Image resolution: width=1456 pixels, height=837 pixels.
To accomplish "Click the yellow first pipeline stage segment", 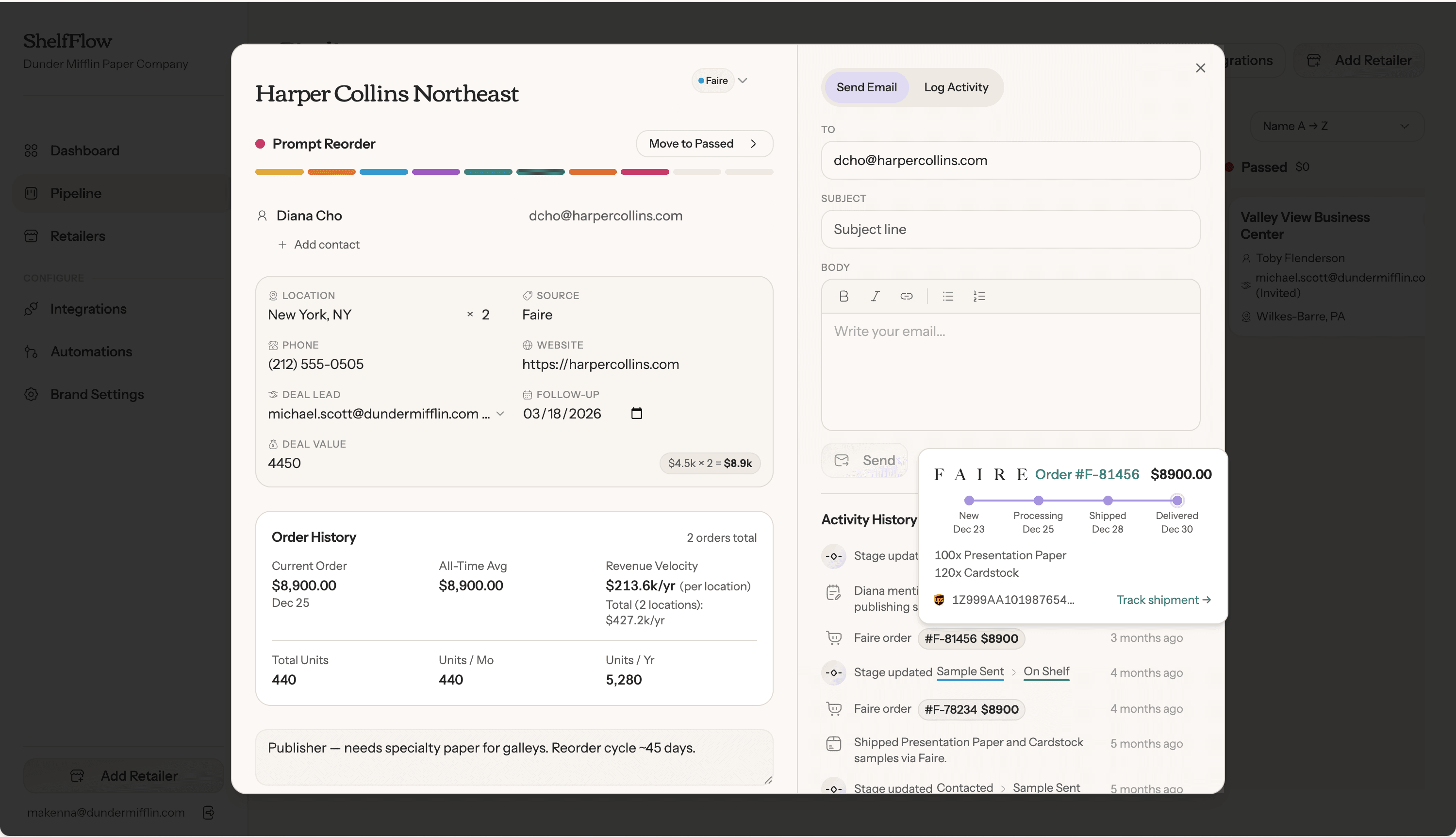I will point(279,172).
